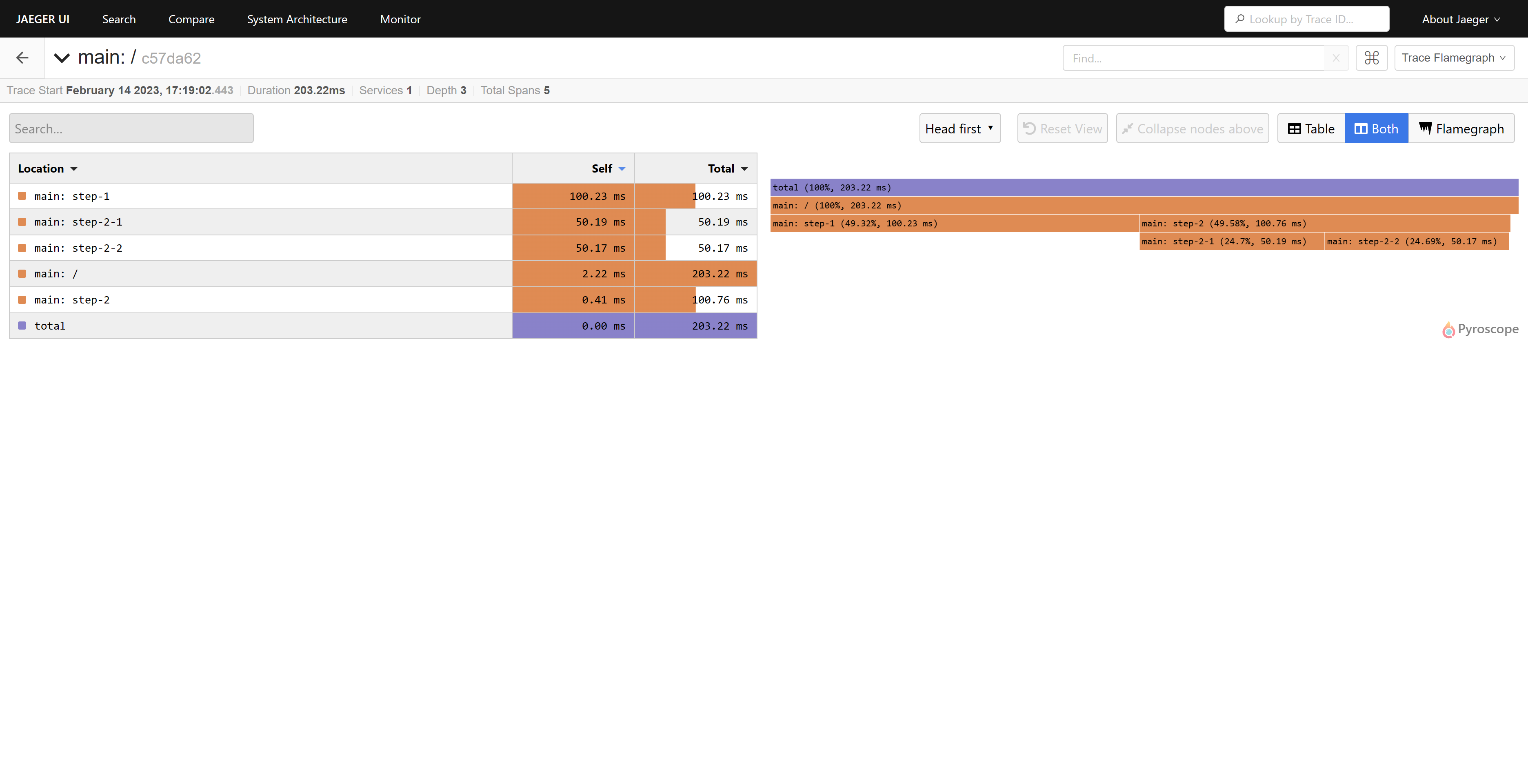Click the main: step-2 flamegraph bar
The image size is (1528, 784).
(x=1324, y=223)
